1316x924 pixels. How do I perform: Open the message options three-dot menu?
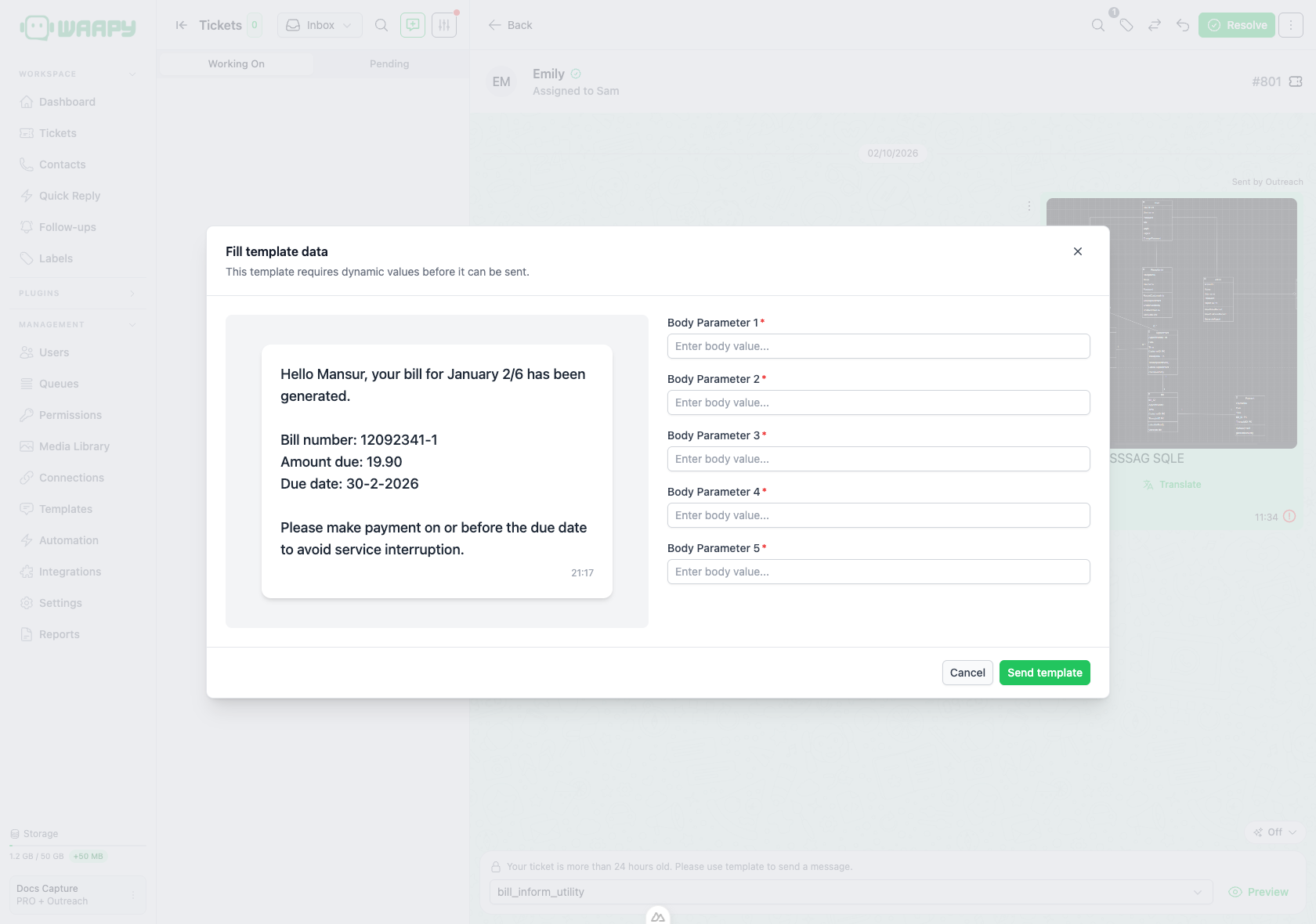(1029, 206)
